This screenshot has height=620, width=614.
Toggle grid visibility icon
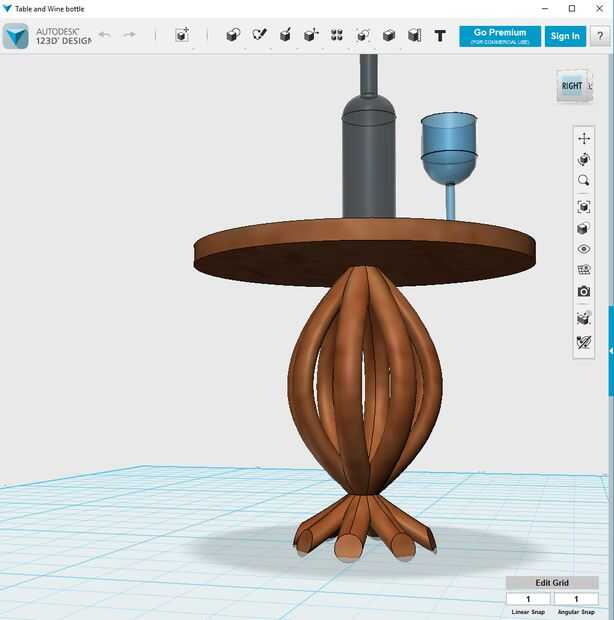(584, 270)
